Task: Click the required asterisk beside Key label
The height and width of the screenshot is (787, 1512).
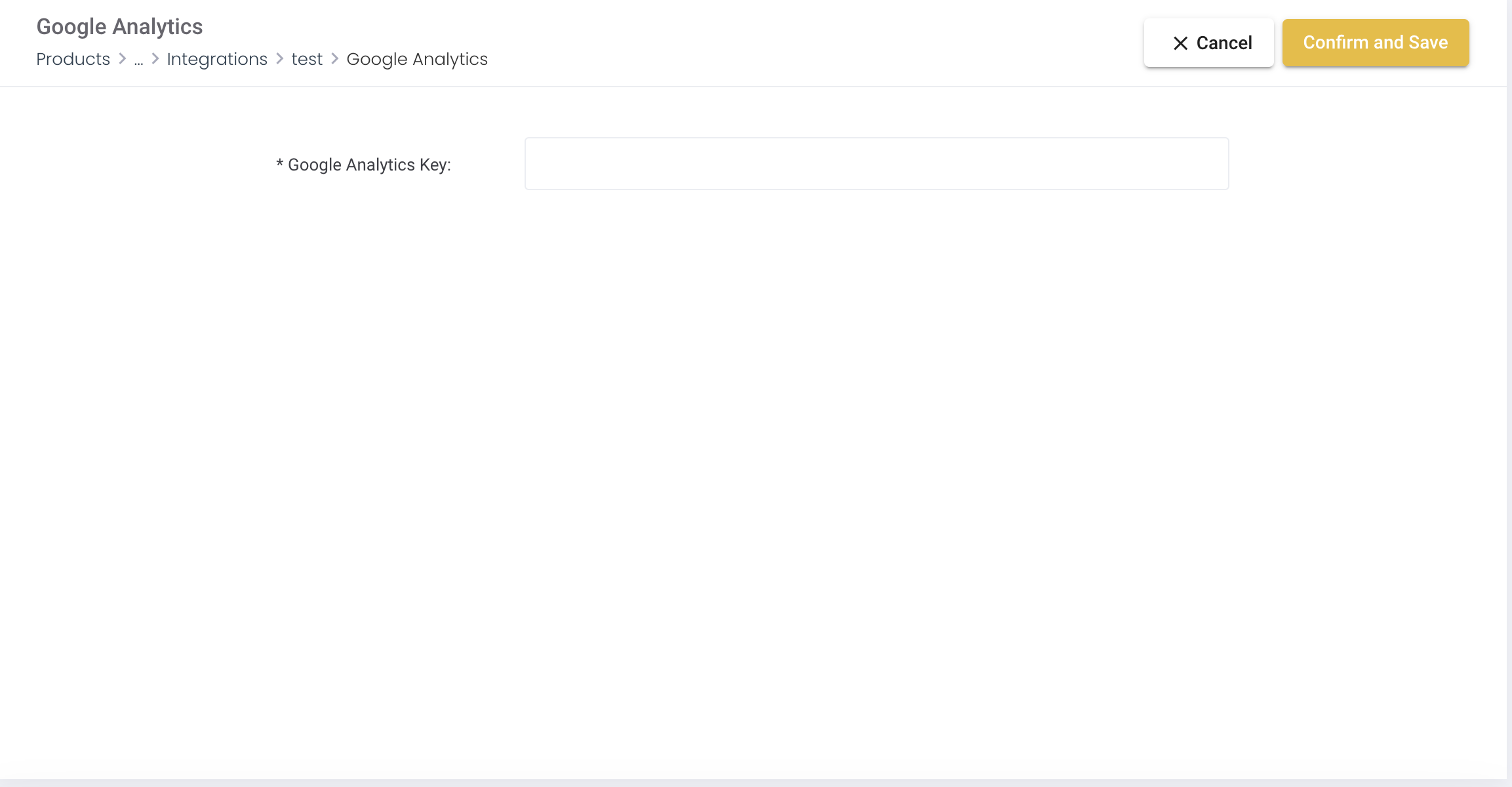Action: point(279,163)
